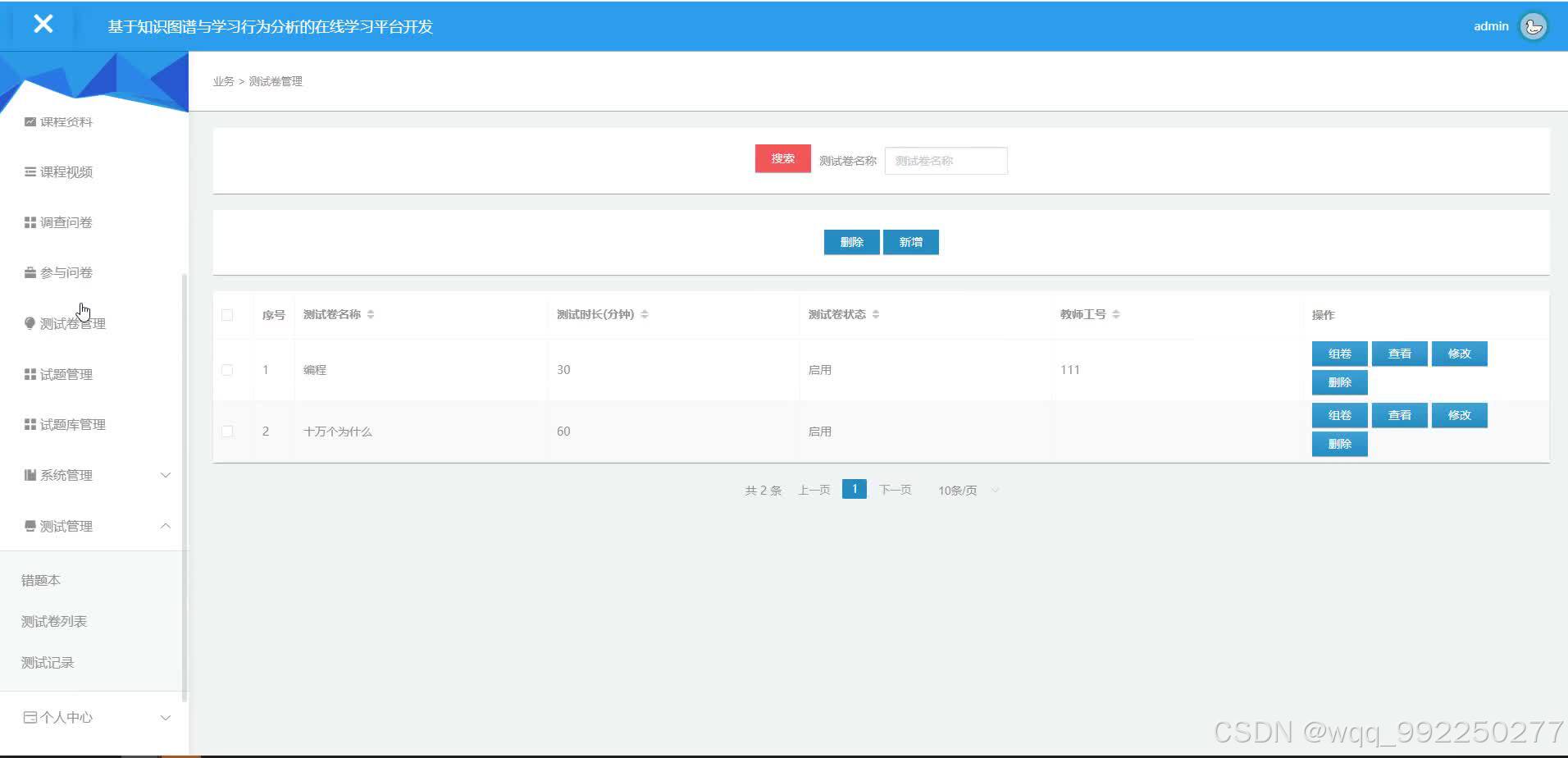This screenshot has height=758, width=1568.
Task: Sort by 测试卷状态 column arrows
Action: click(876, 314)
